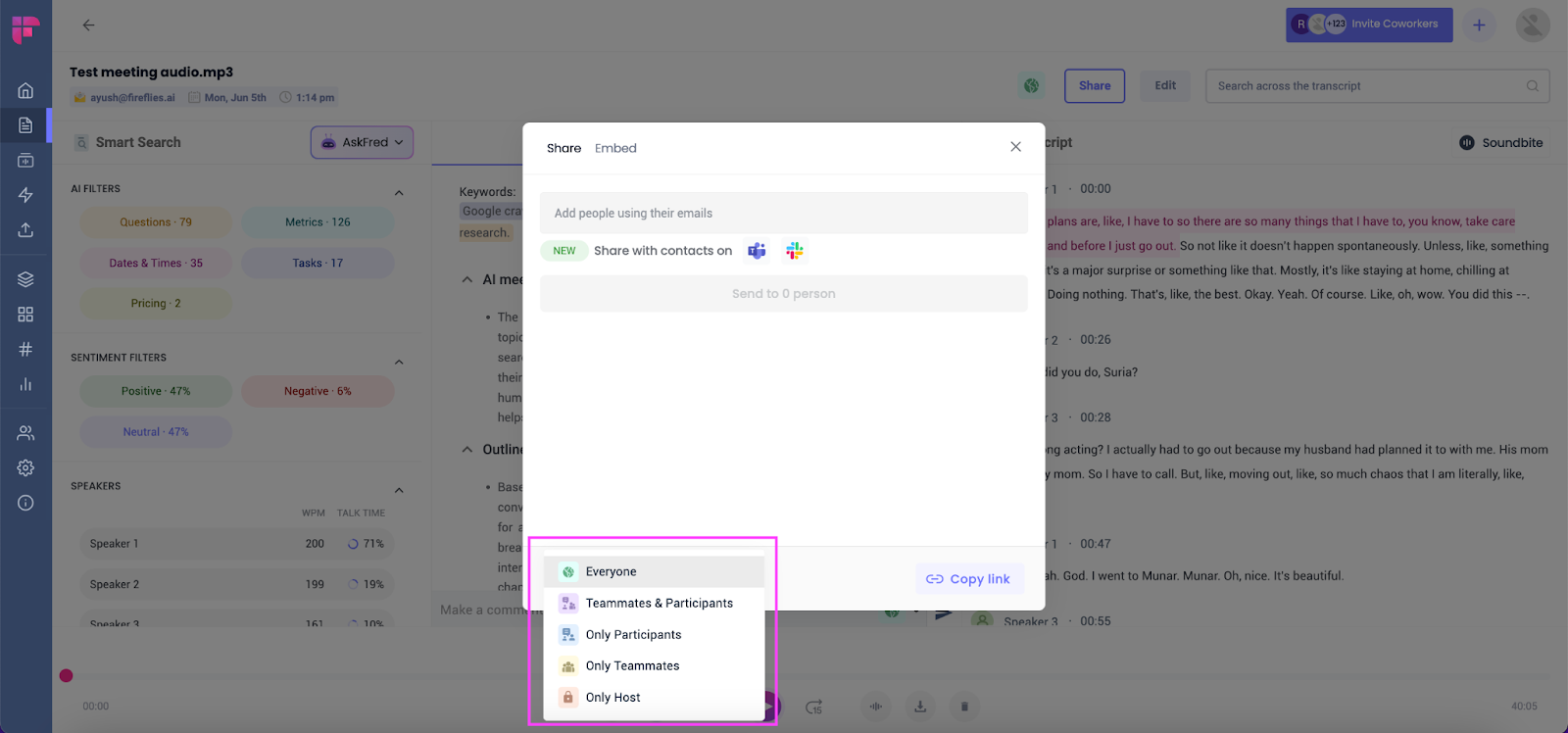Share via Slack icon

(x=795, y=251)
